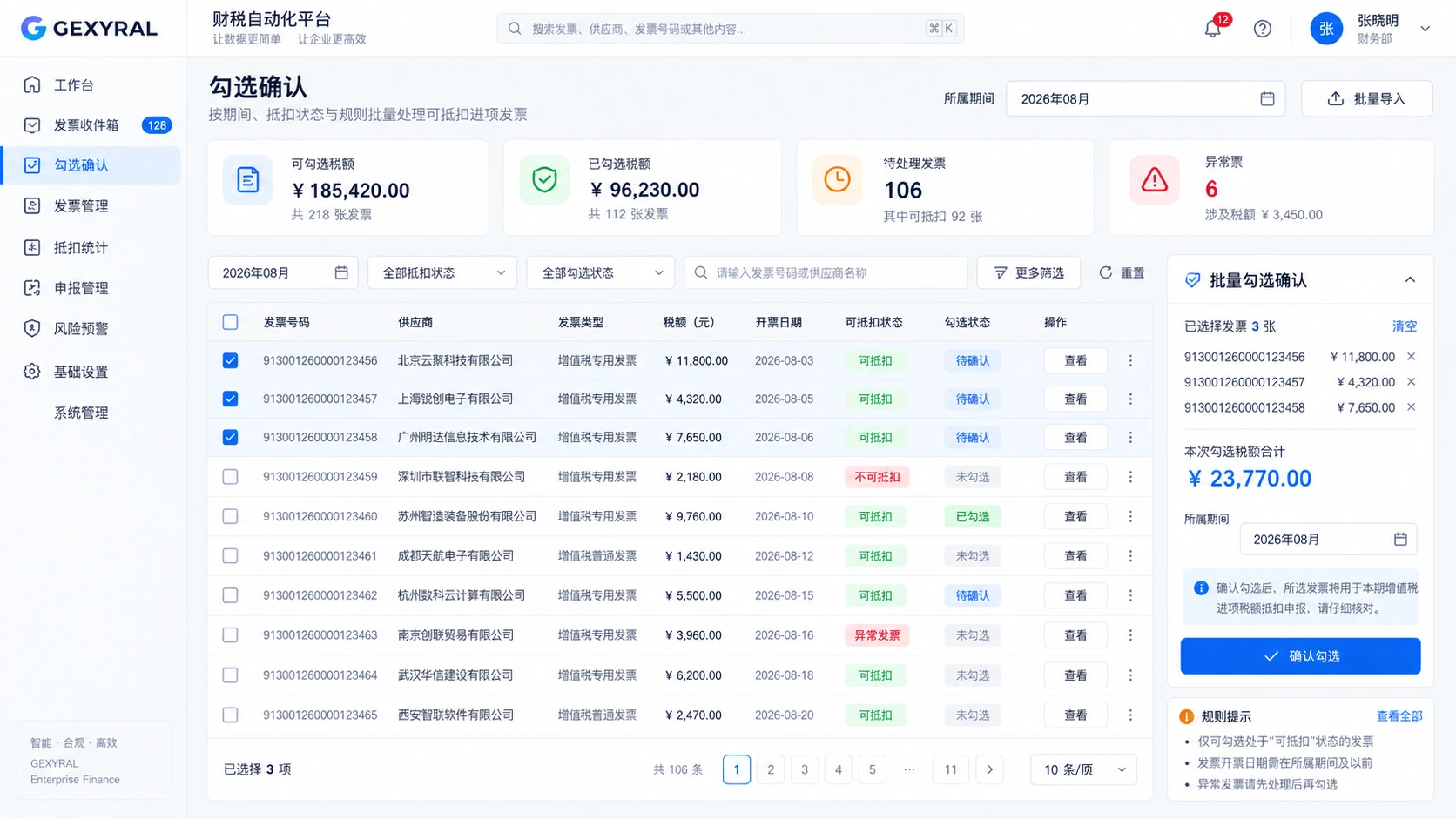Open more actions for invoice 913001260000123465
The width and height of the screenshot is (1456, 819).
click(1130, 715)
